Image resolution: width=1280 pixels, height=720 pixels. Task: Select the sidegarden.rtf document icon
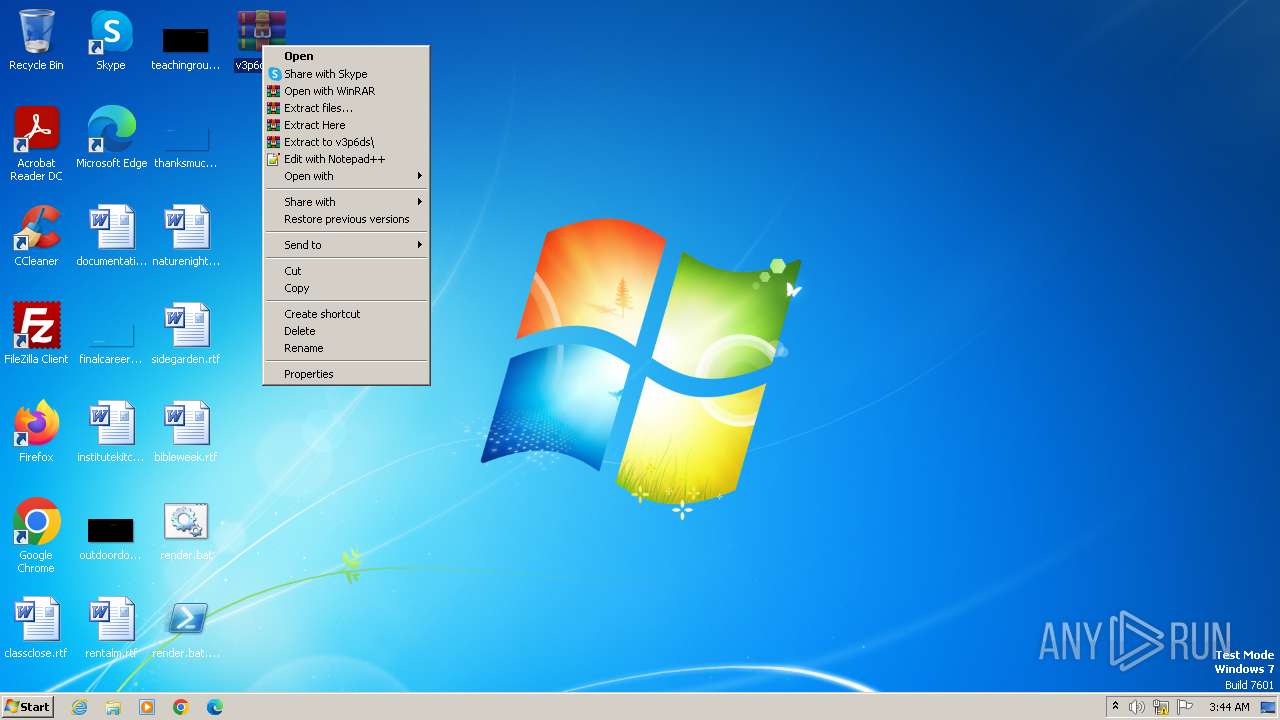tap(186, 334)
